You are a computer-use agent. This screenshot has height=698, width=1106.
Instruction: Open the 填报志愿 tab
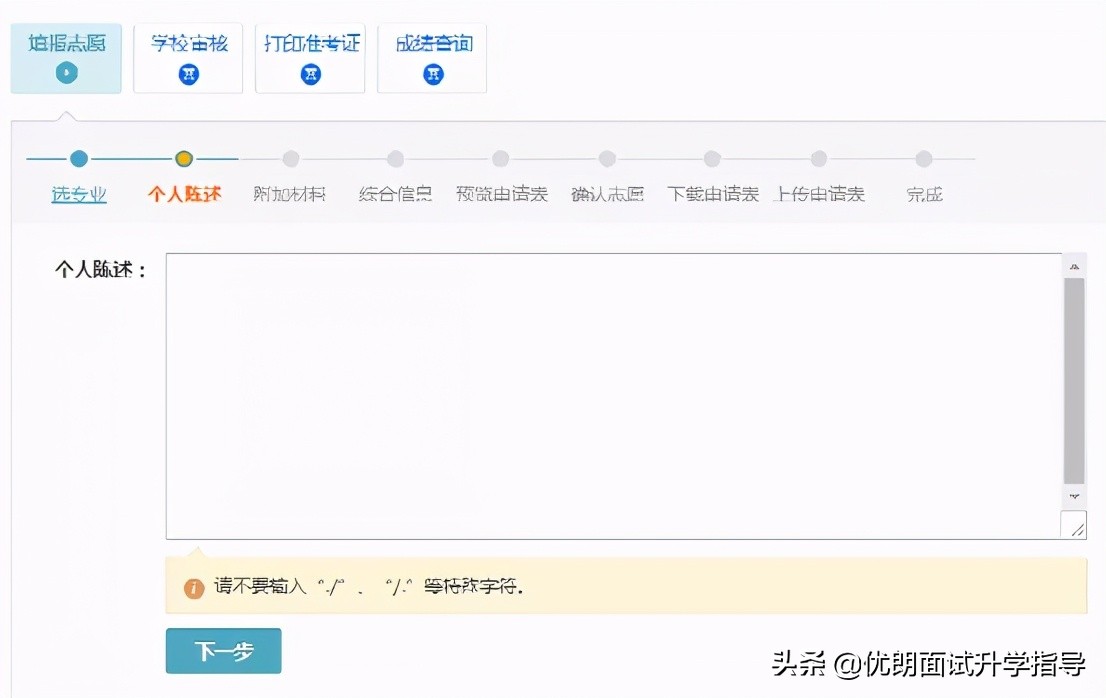66,58
